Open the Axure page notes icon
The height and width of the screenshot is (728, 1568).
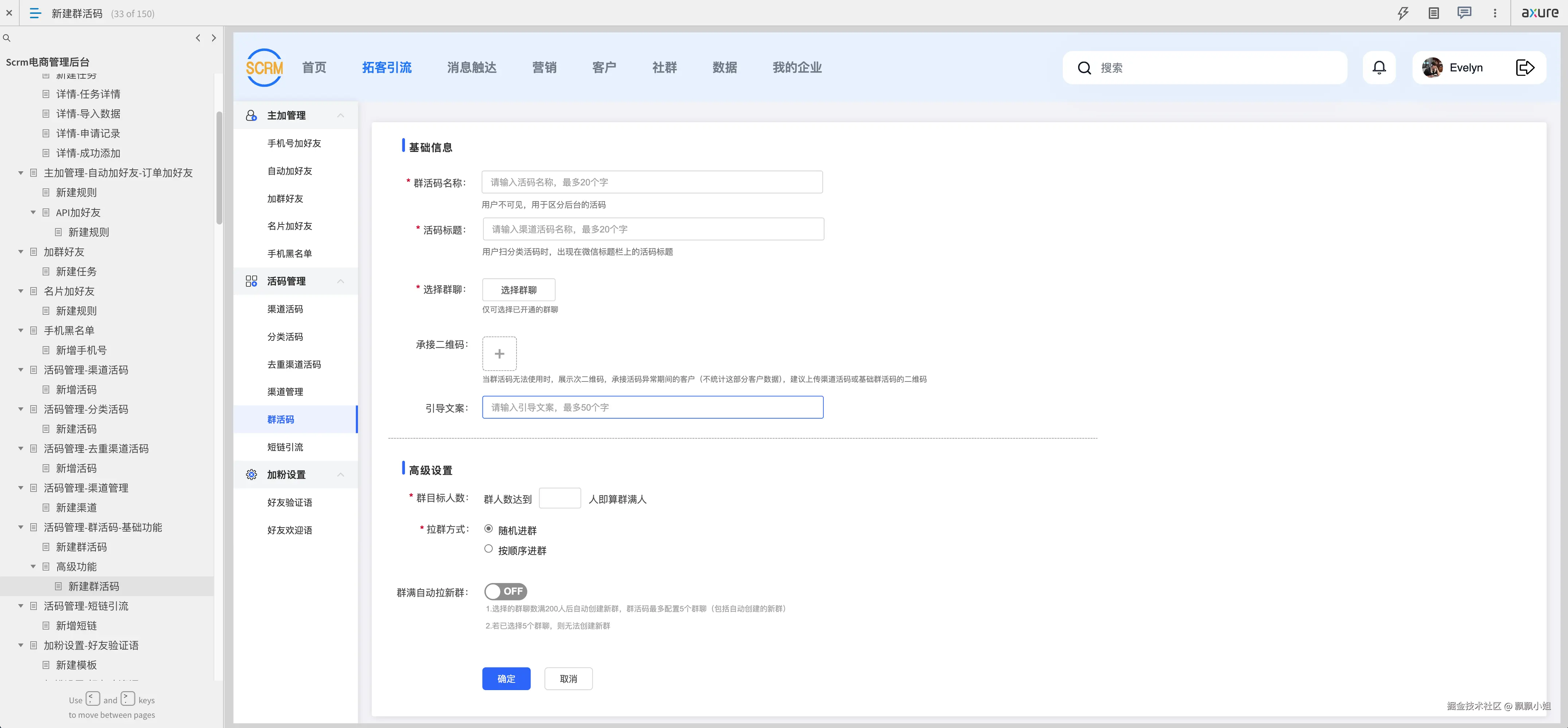coord(1434,13)
